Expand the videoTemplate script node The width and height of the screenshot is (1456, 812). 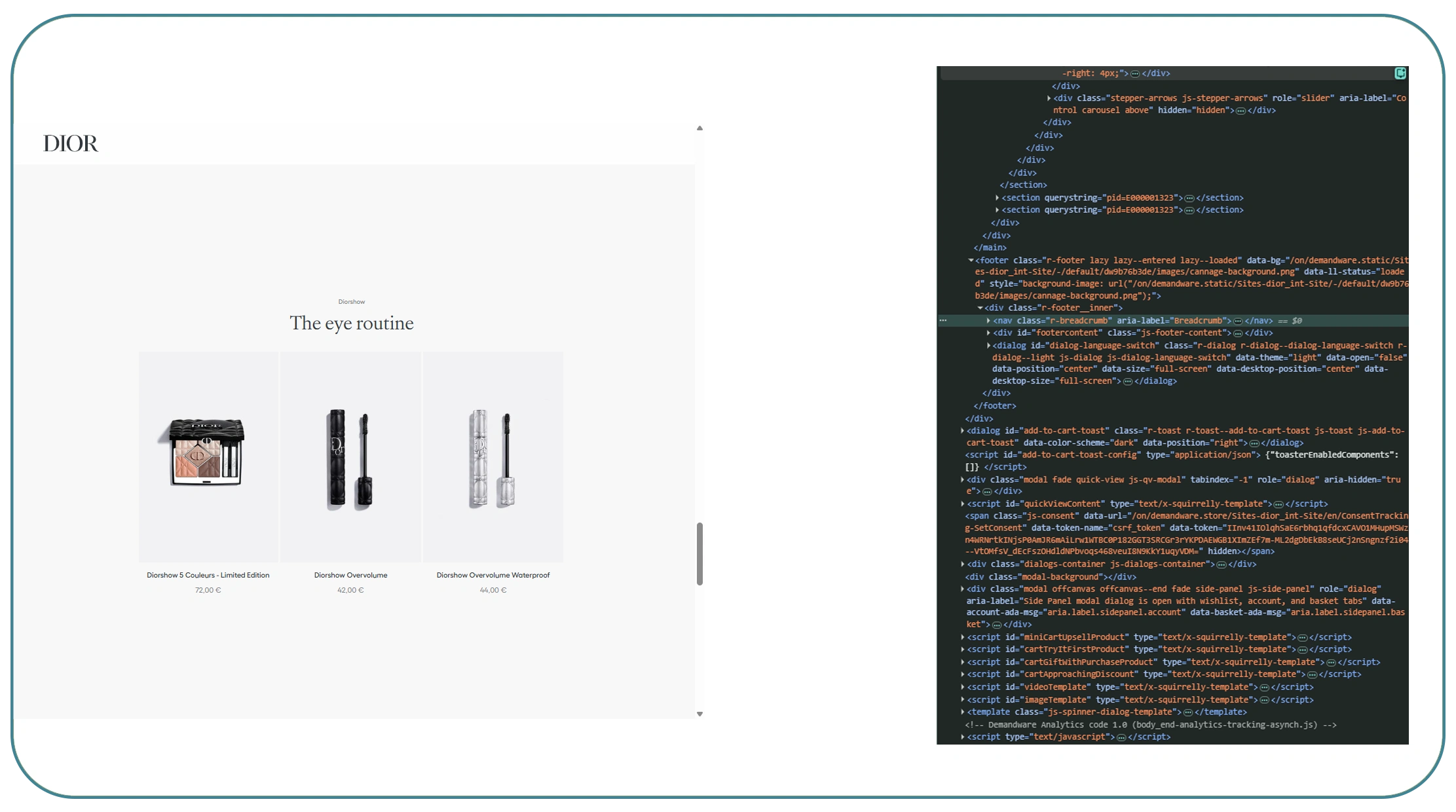pos(962,687)
